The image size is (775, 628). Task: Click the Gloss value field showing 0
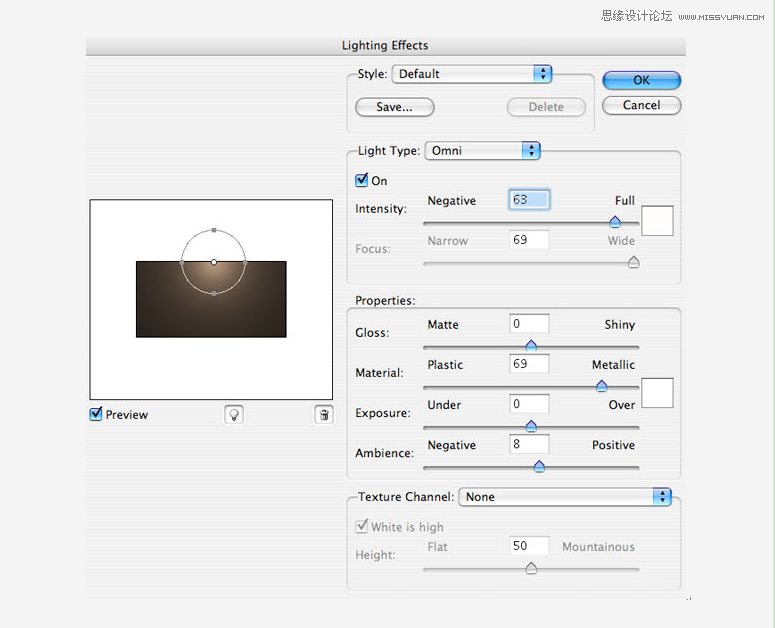coord(529,324)
